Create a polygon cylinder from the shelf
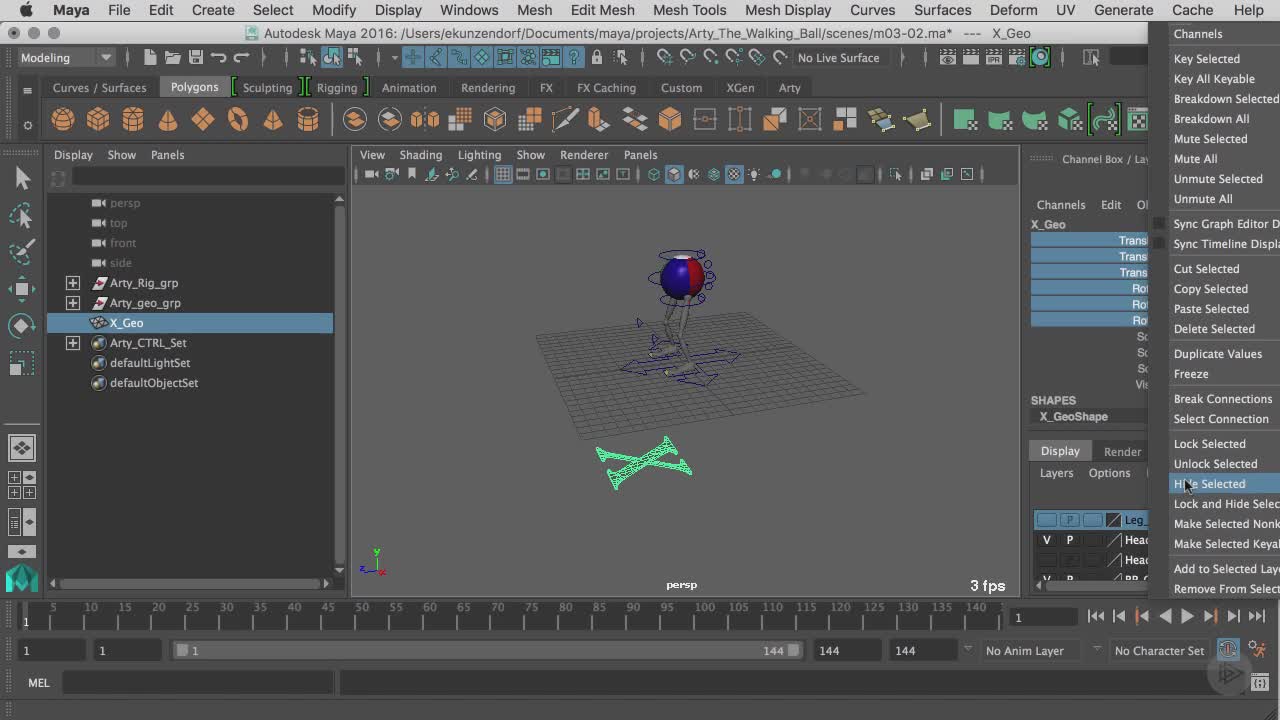This screenshot has height=720, width=1280. 133,120
